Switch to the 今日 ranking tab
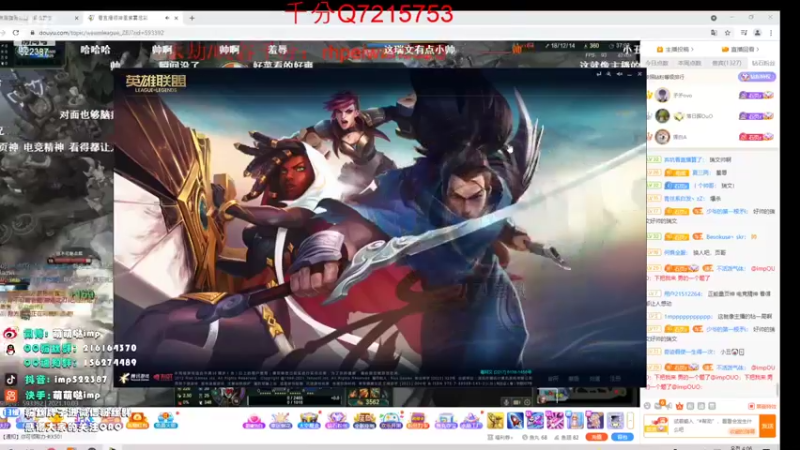Screen dimensions: 800x450 click(x=657, y=63)
